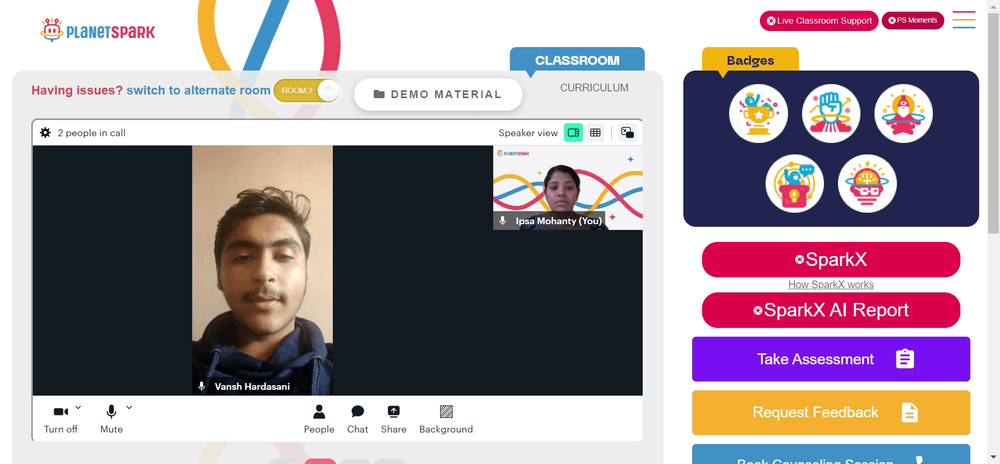Expand the microphone options chevron
The image size is (1000, 464).
(x=129, y=407)
